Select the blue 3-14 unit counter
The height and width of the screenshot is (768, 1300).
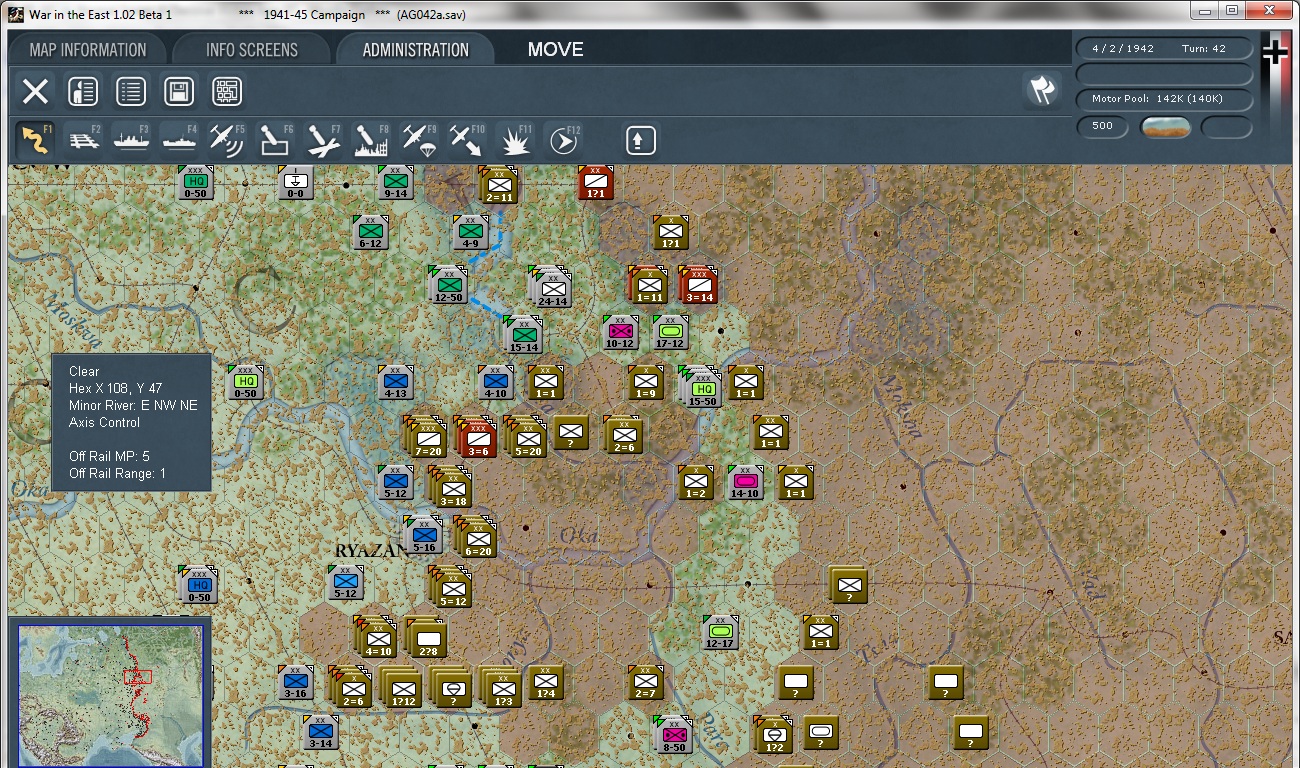[x=320, y=732]
